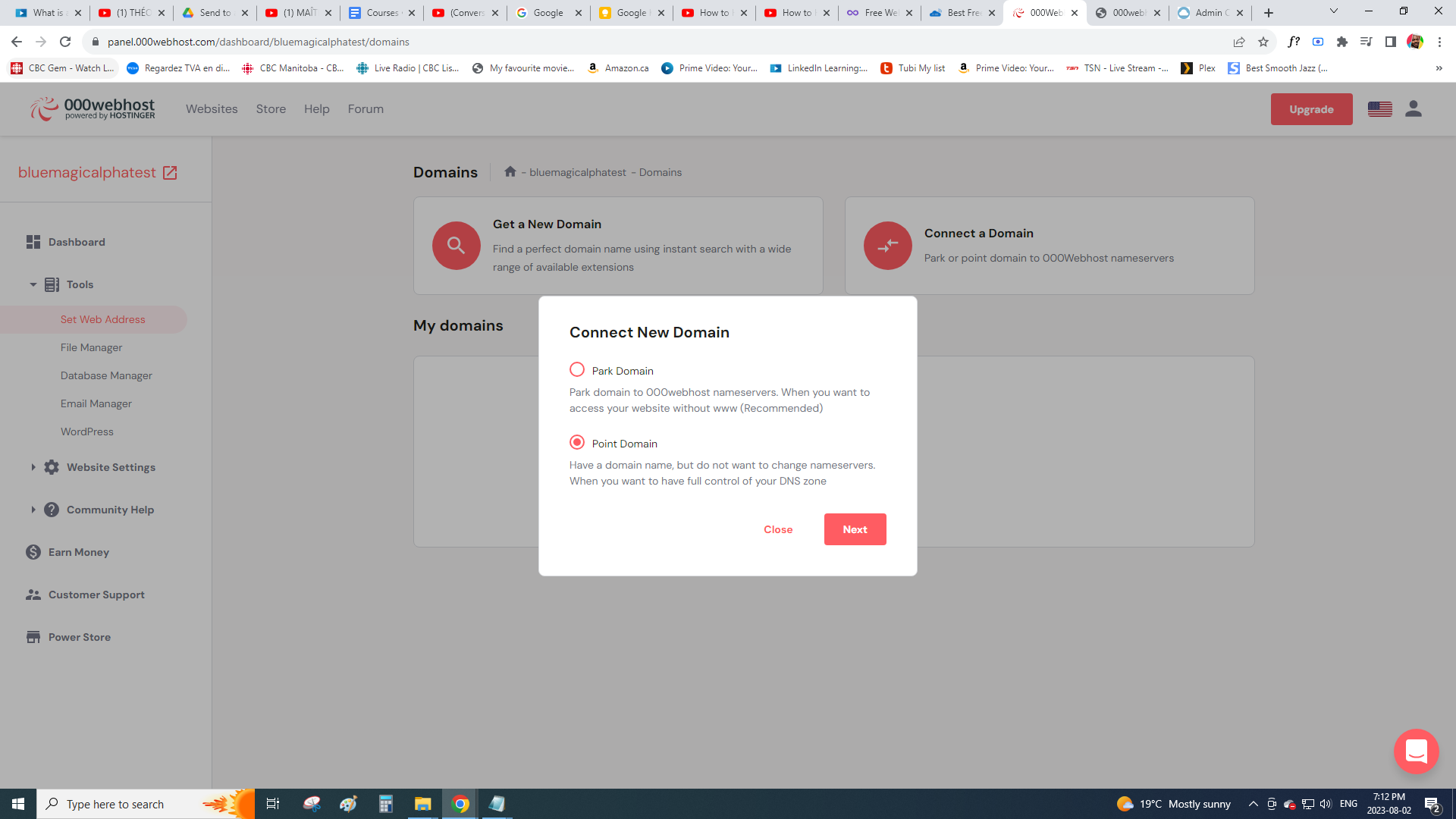1456x819 pixels.
Task: Click the 000webhost logo
Action: (x=93, y=109)
